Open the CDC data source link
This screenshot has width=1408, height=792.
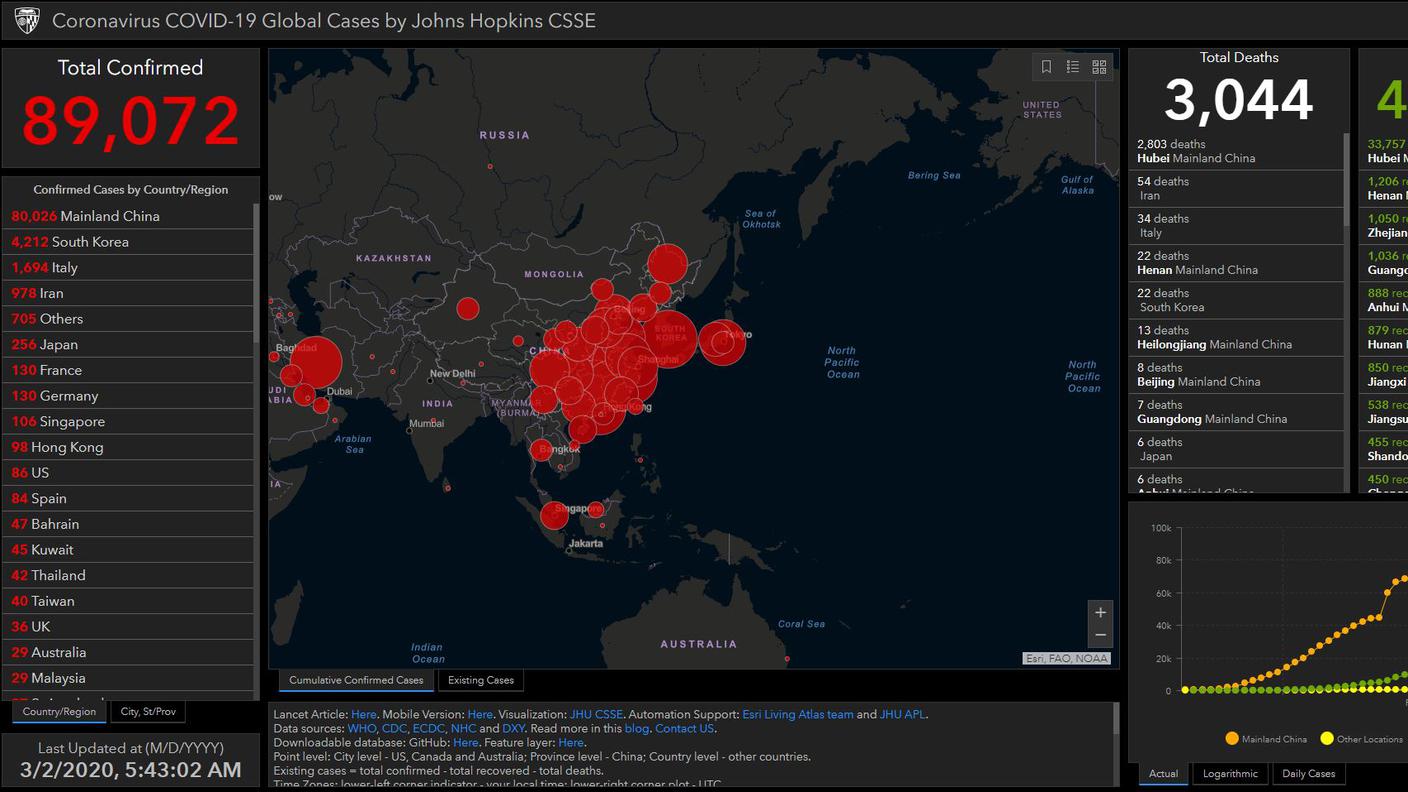click(394, 729)
